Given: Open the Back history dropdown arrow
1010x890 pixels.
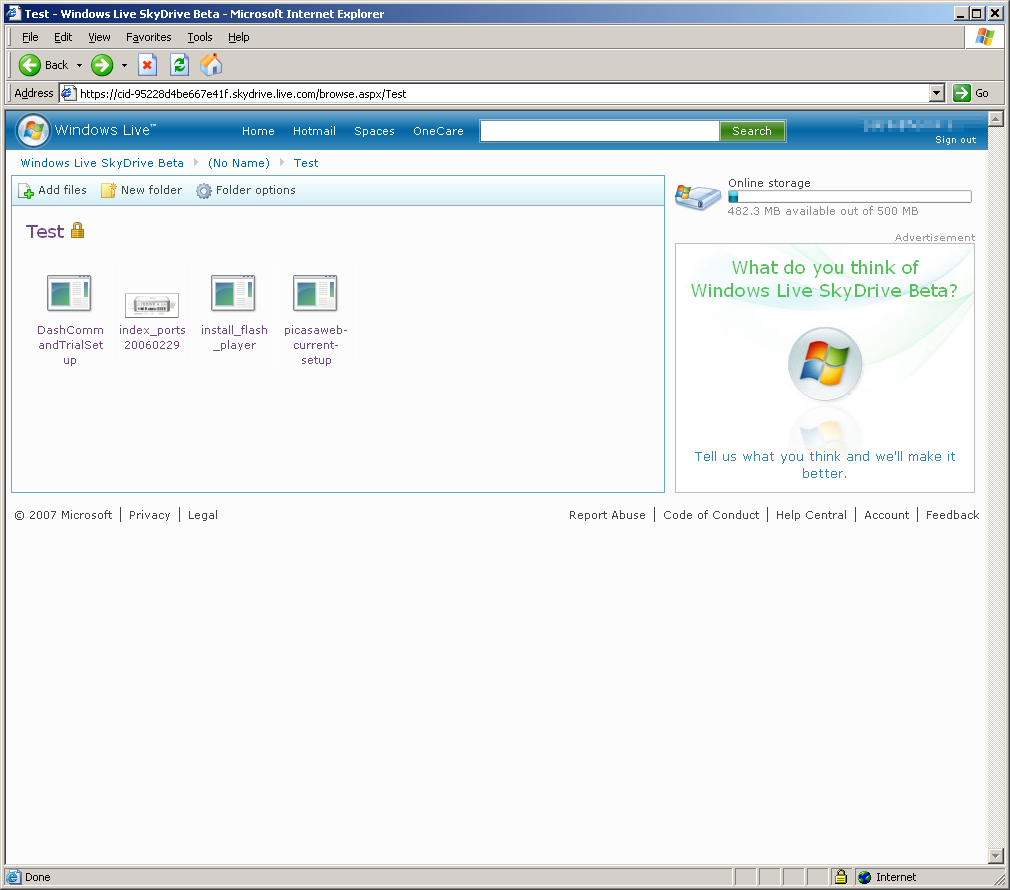Looking at the screenshot, I should pos(79,65).
